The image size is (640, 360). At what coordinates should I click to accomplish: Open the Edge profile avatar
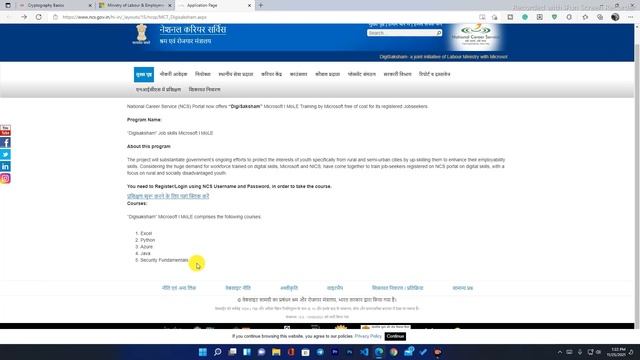pyautogui.click(x=615, y=17)
